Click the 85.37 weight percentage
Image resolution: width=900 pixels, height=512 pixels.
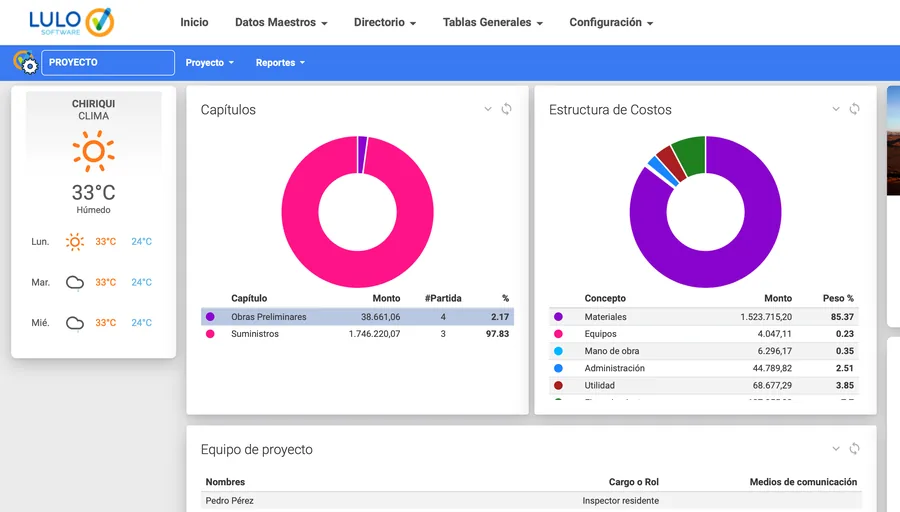tap(842, 317)
